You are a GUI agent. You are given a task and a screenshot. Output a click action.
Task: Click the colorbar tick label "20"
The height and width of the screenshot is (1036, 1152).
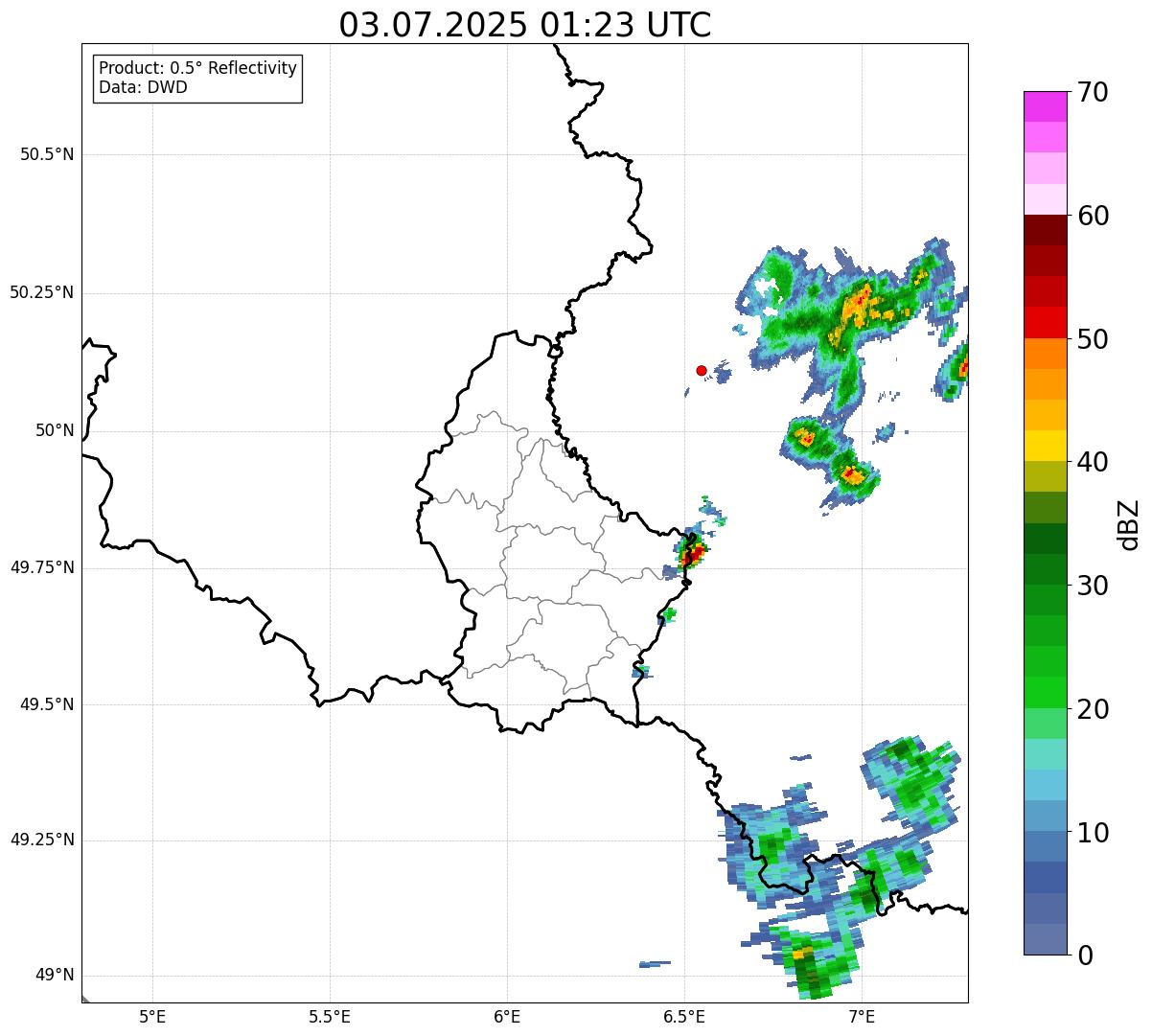pos(1094,709)
